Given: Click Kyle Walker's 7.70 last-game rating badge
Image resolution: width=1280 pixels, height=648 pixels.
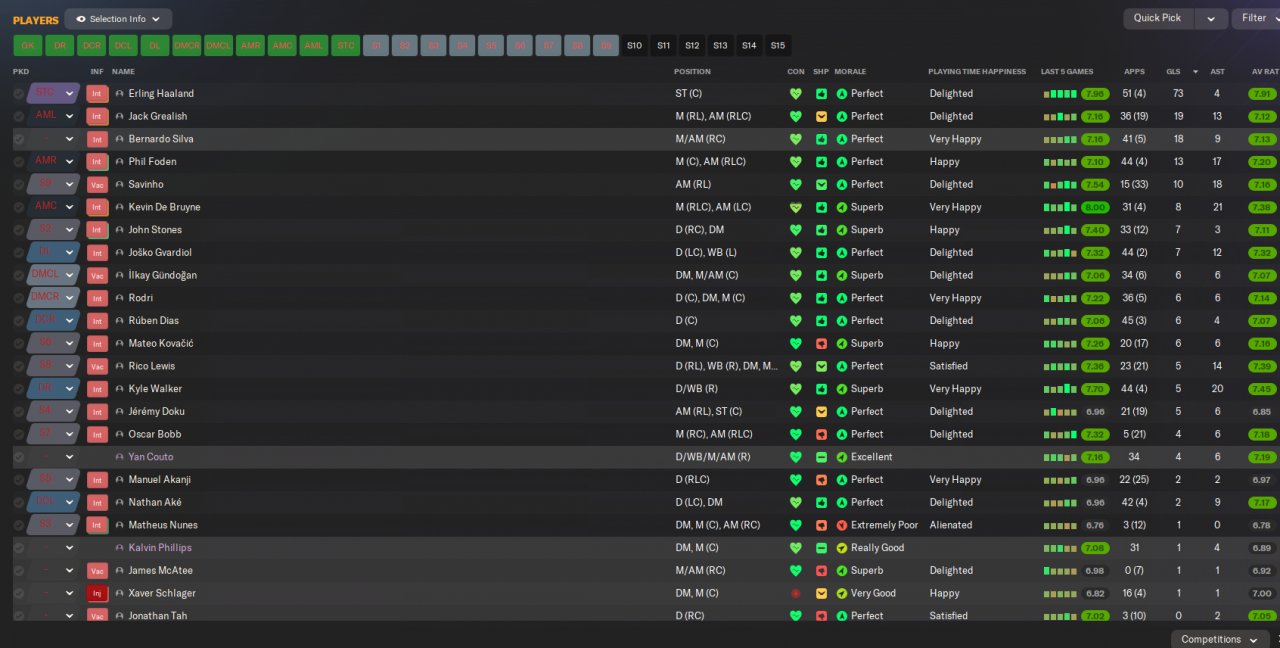Looking at the screenshot, I should (x=1094, y=390).
